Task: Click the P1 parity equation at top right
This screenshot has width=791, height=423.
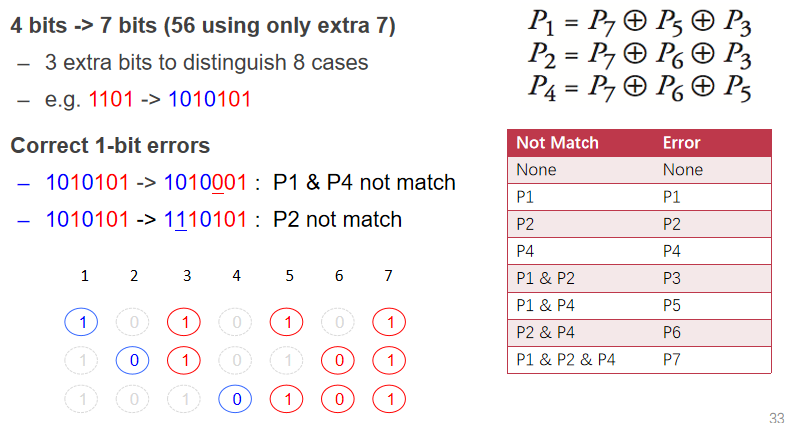Action: (x=640, y=21)
